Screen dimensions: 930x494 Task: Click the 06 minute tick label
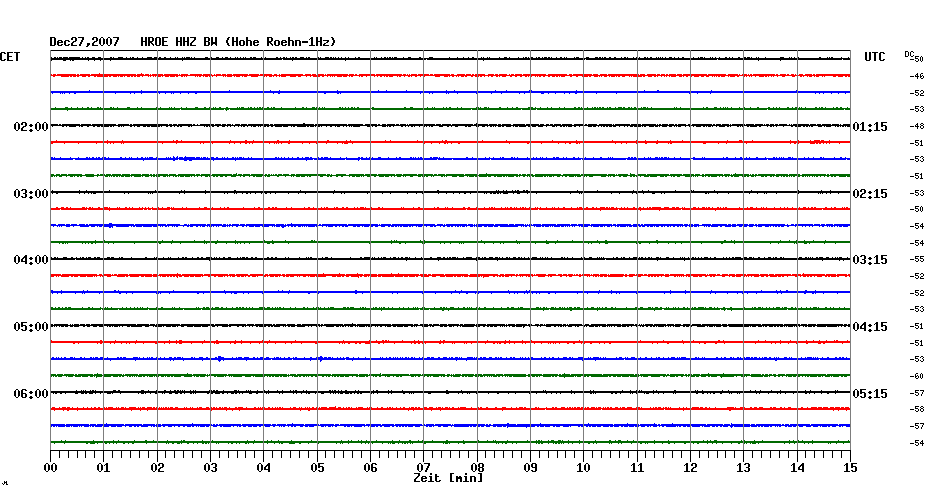[370, 468]
